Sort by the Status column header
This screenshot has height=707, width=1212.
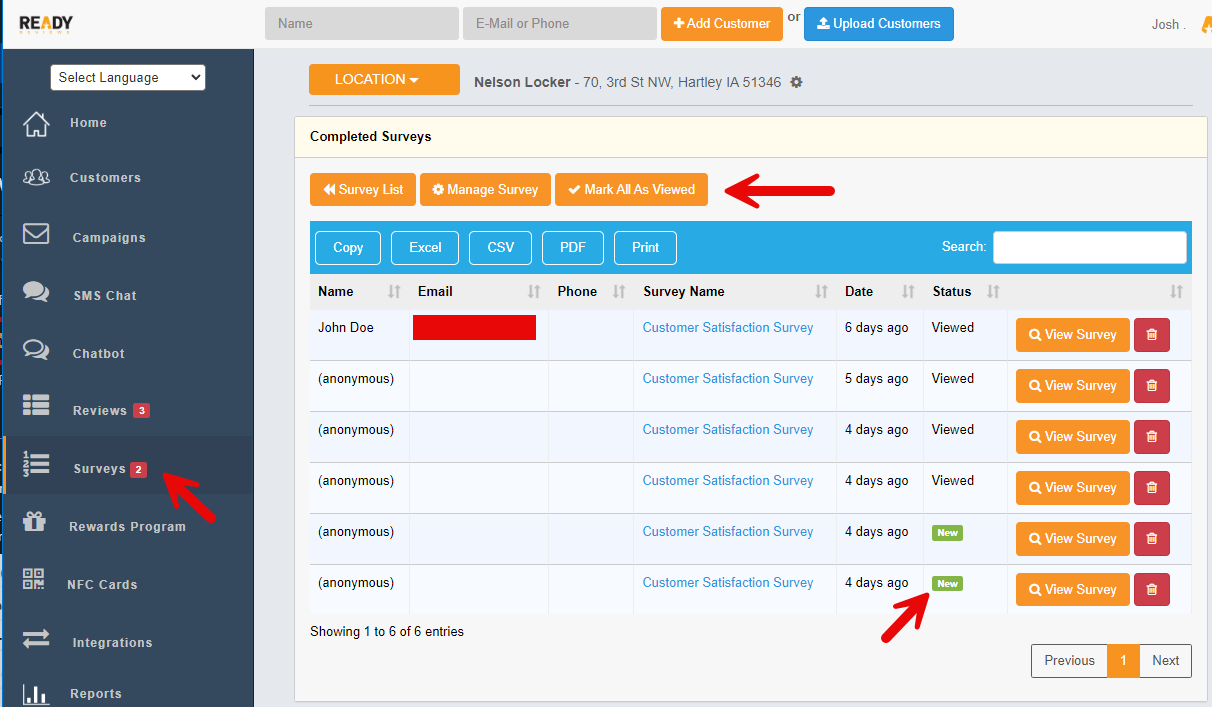click(993, 292)
